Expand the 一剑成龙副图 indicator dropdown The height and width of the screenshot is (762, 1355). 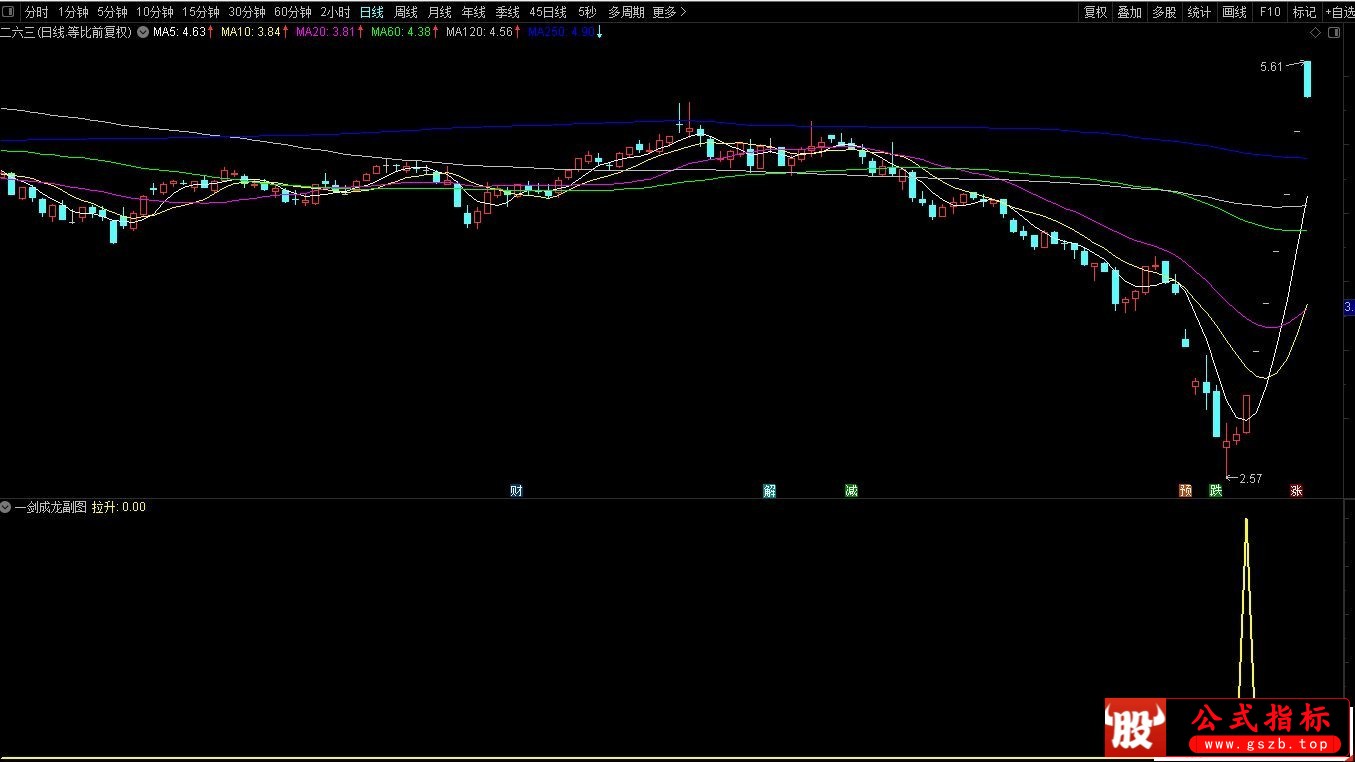tap(6, 507)
